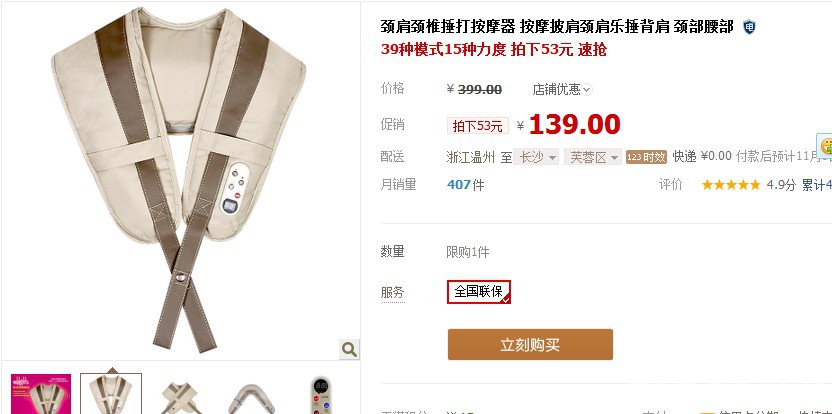The image size is (832, 414).
Task: Open the 长沙 city dropdown
Action: (536, 157)
